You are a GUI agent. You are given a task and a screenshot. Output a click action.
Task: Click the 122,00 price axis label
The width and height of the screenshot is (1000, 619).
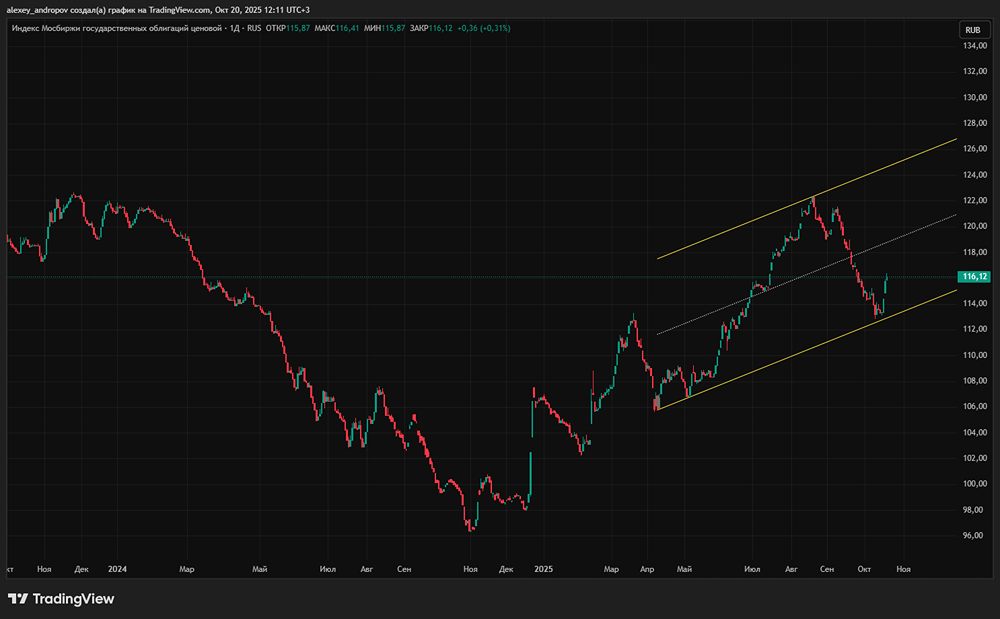[x=975, y=200]
